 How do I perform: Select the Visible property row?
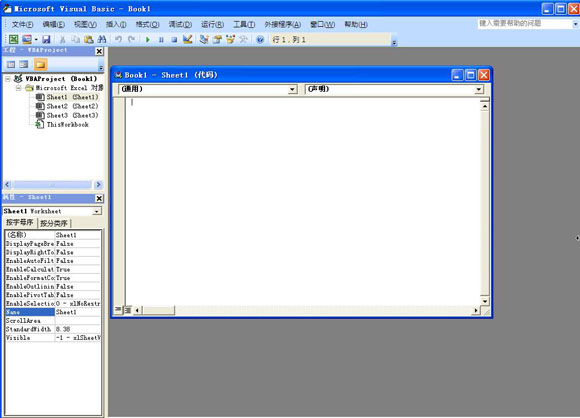pos(53,338)
